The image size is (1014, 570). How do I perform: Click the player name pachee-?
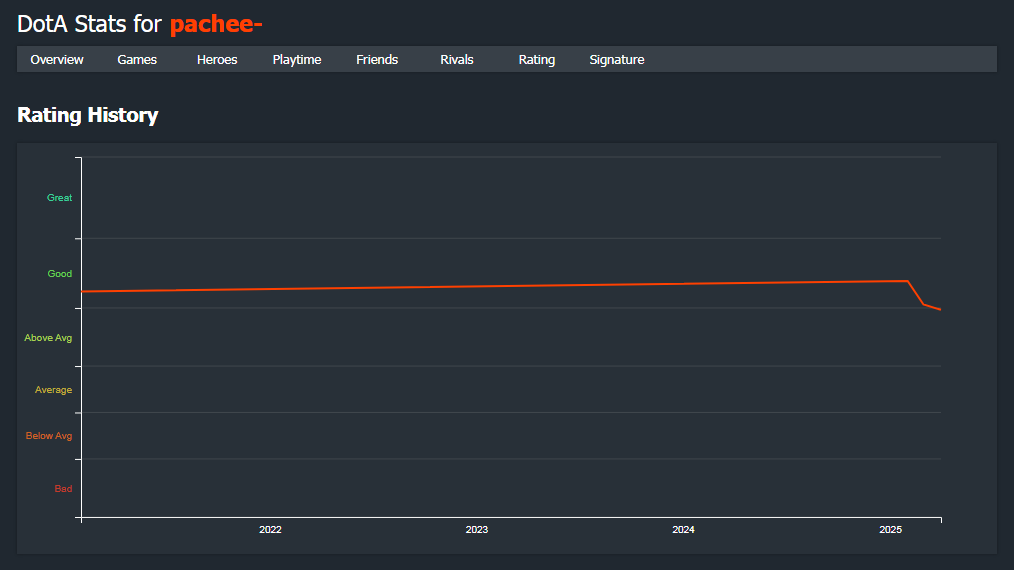pos(216,24)
